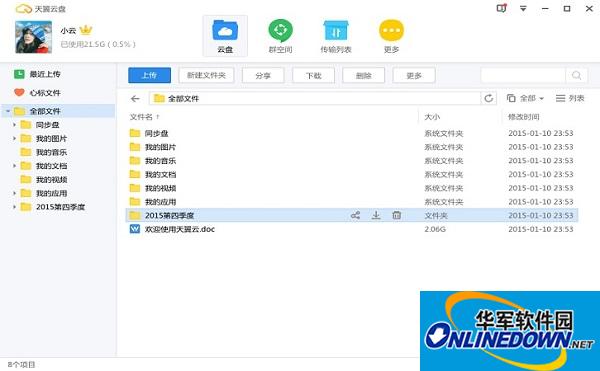Screen dimensions: 600x371
Task: Click the 删除 delete button
Action: coord(364,75)
